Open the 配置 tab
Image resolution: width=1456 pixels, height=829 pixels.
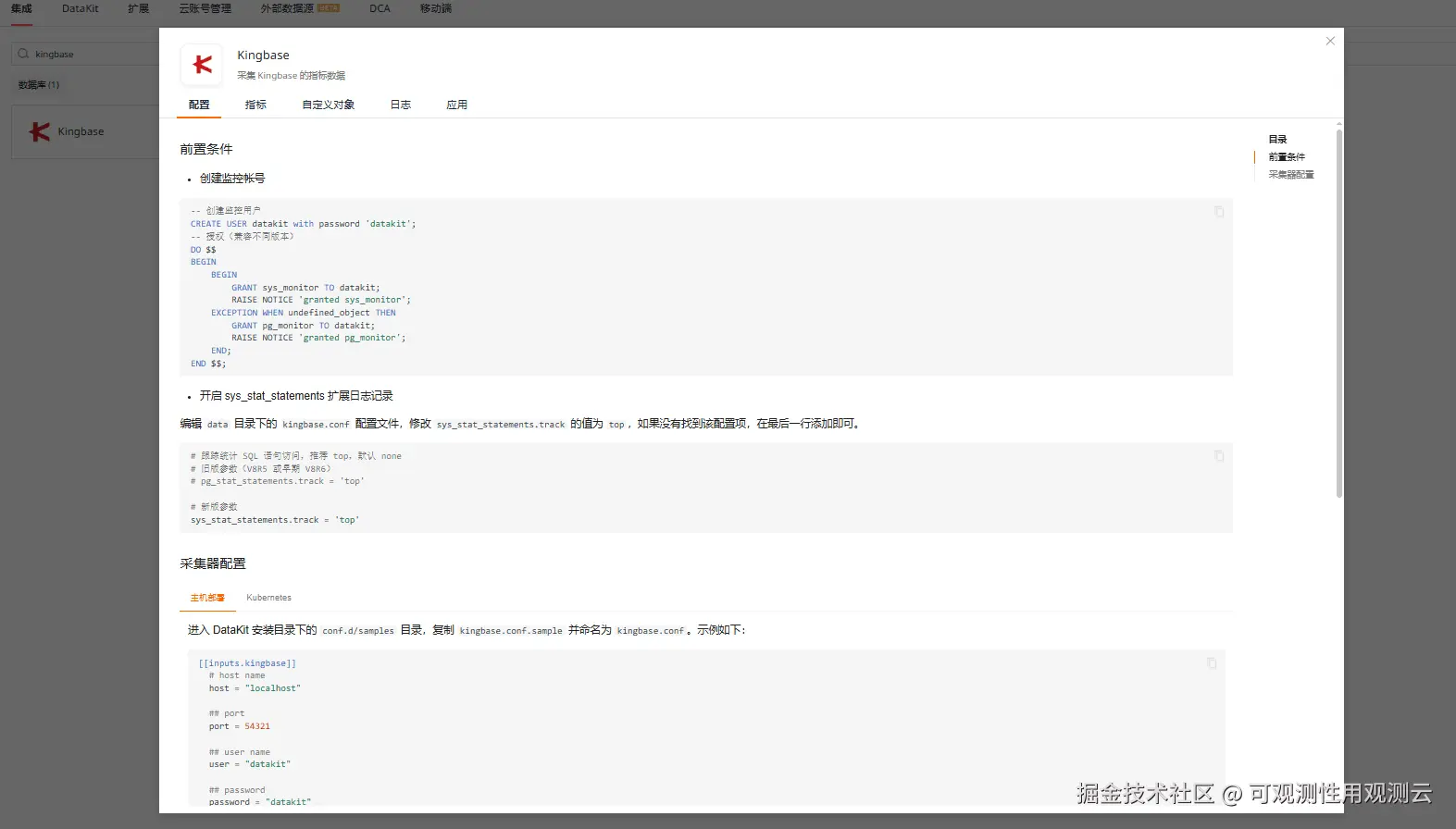coord(199,105)
